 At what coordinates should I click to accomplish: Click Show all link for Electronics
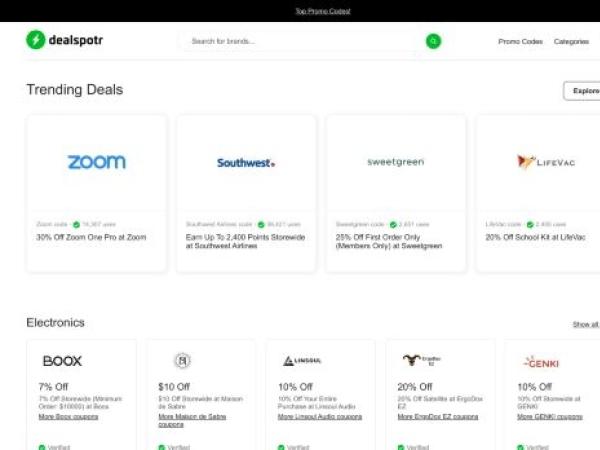pos(585,324)
